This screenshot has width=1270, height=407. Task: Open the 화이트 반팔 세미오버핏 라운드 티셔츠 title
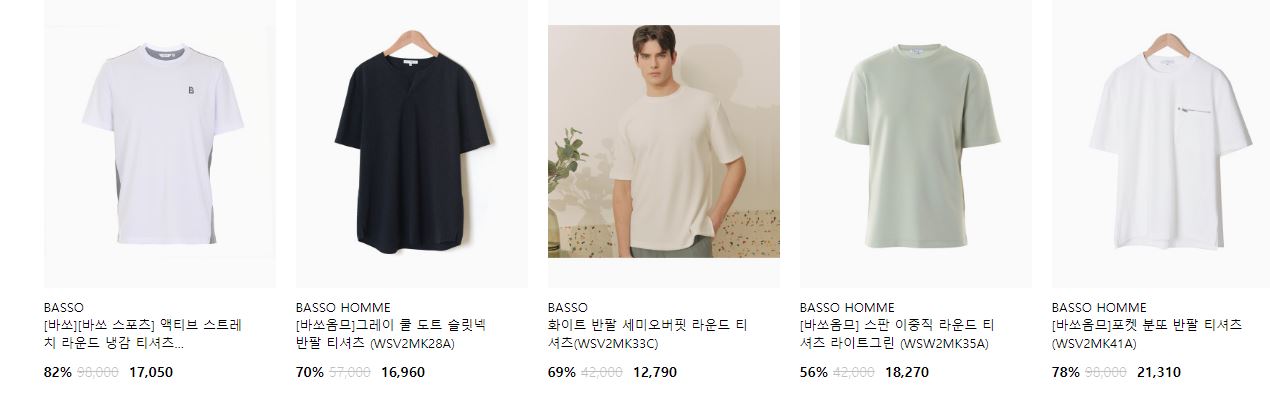pyautogui.click(x=648, y=334)
